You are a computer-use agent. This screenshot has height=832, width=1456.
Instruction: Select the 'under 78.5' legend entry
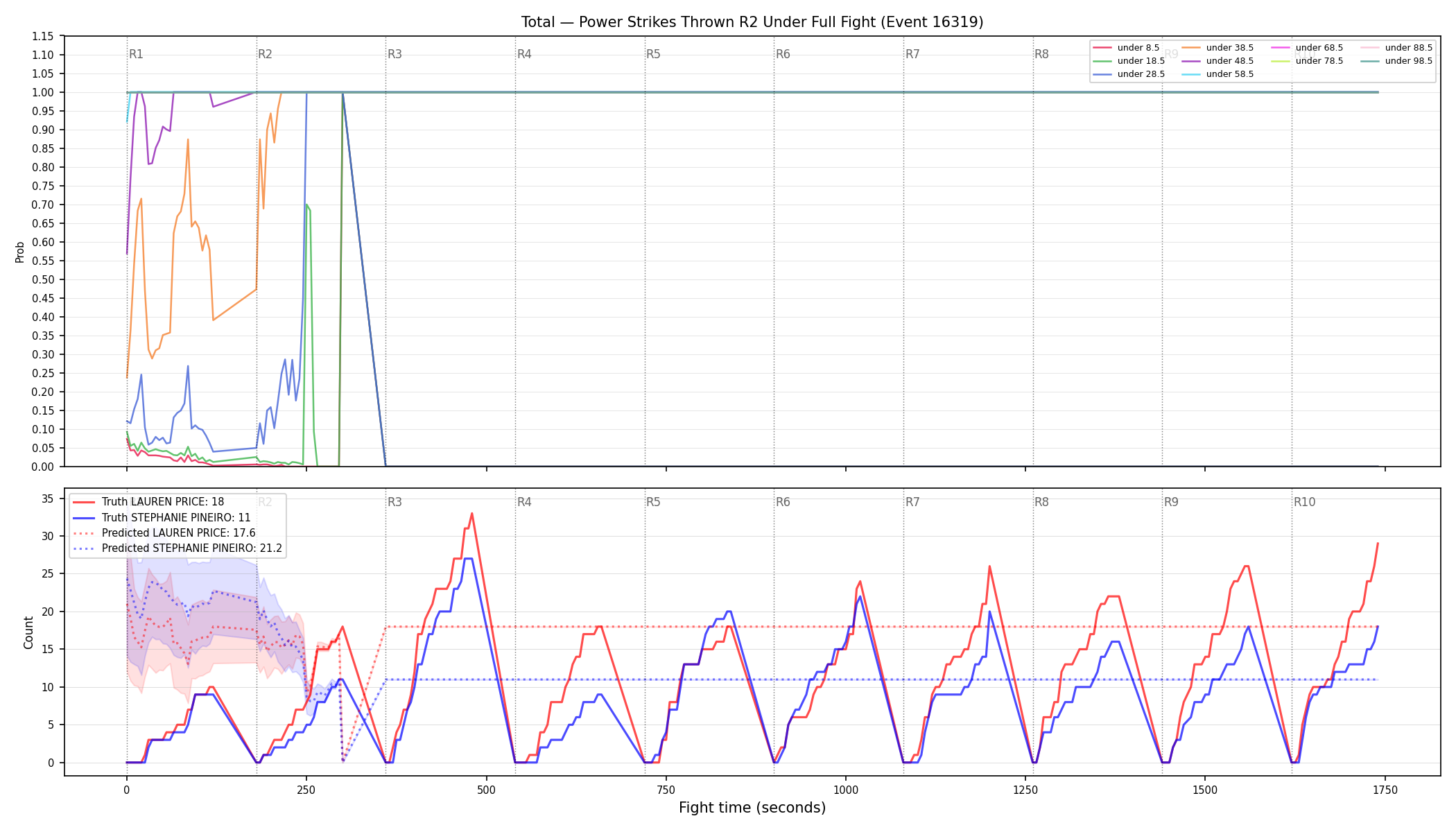point(1307,61)
